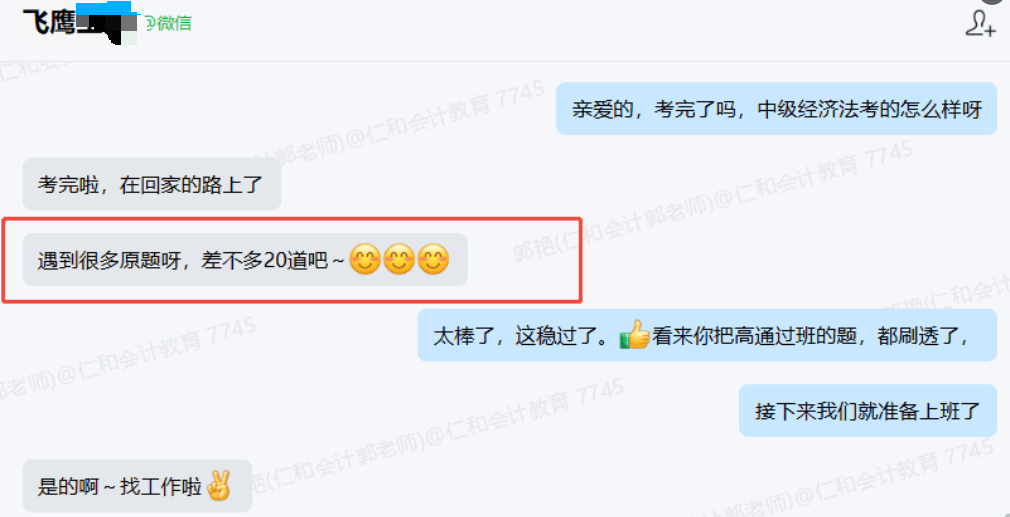
Task: Click the middle blushing smile emoji
Action: pyautogui.click(x=399, y=260)
